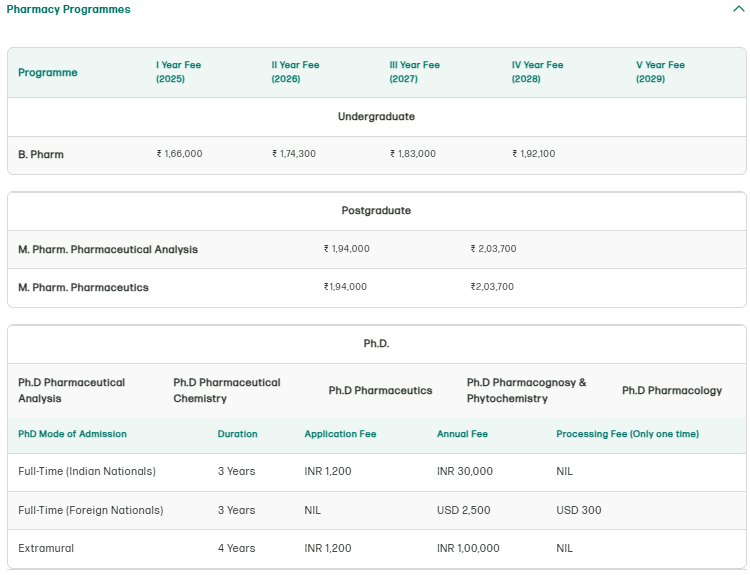The height and width of the screenshot is (575, 750).
Task: Collapse the Pharmacy Programmes section chevron
Action: pyautogui.click(x=738, y=9)
